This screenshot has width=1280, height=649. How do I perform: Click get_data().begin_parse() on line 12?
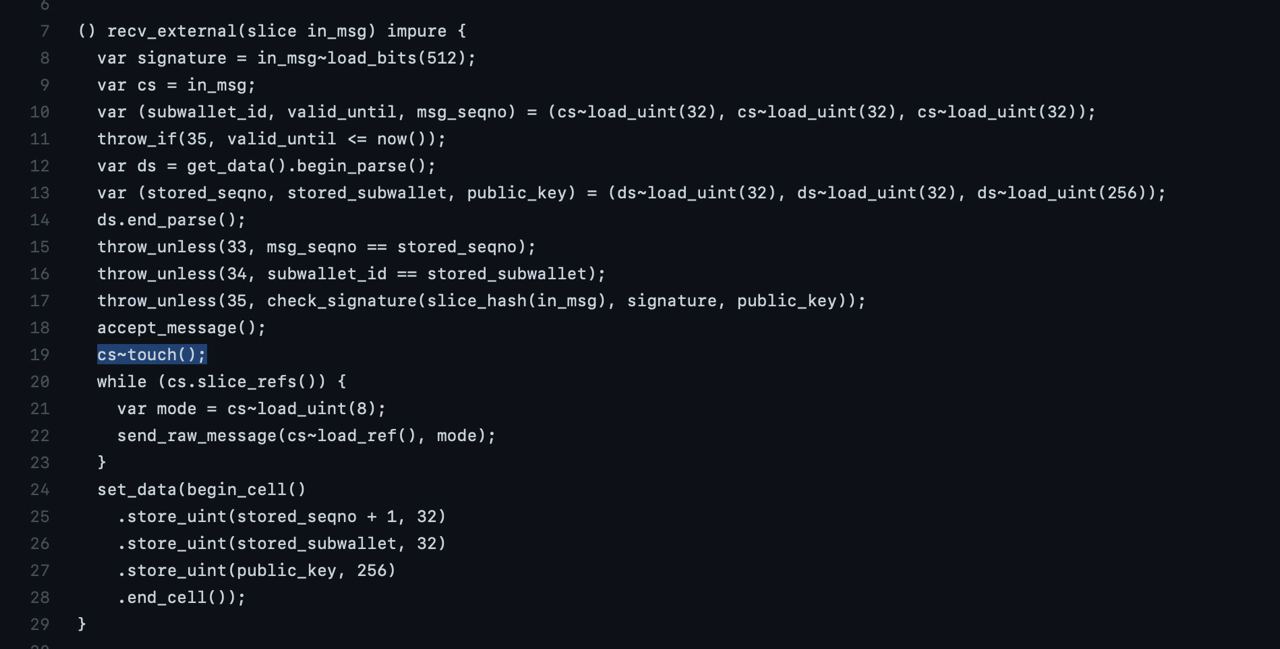click(x=311, y=166)
